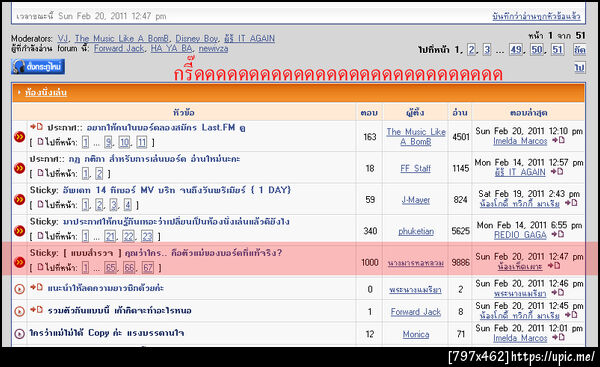
Task: Open last poster REDIO GAGA profile
Action: tap(520, 235)
